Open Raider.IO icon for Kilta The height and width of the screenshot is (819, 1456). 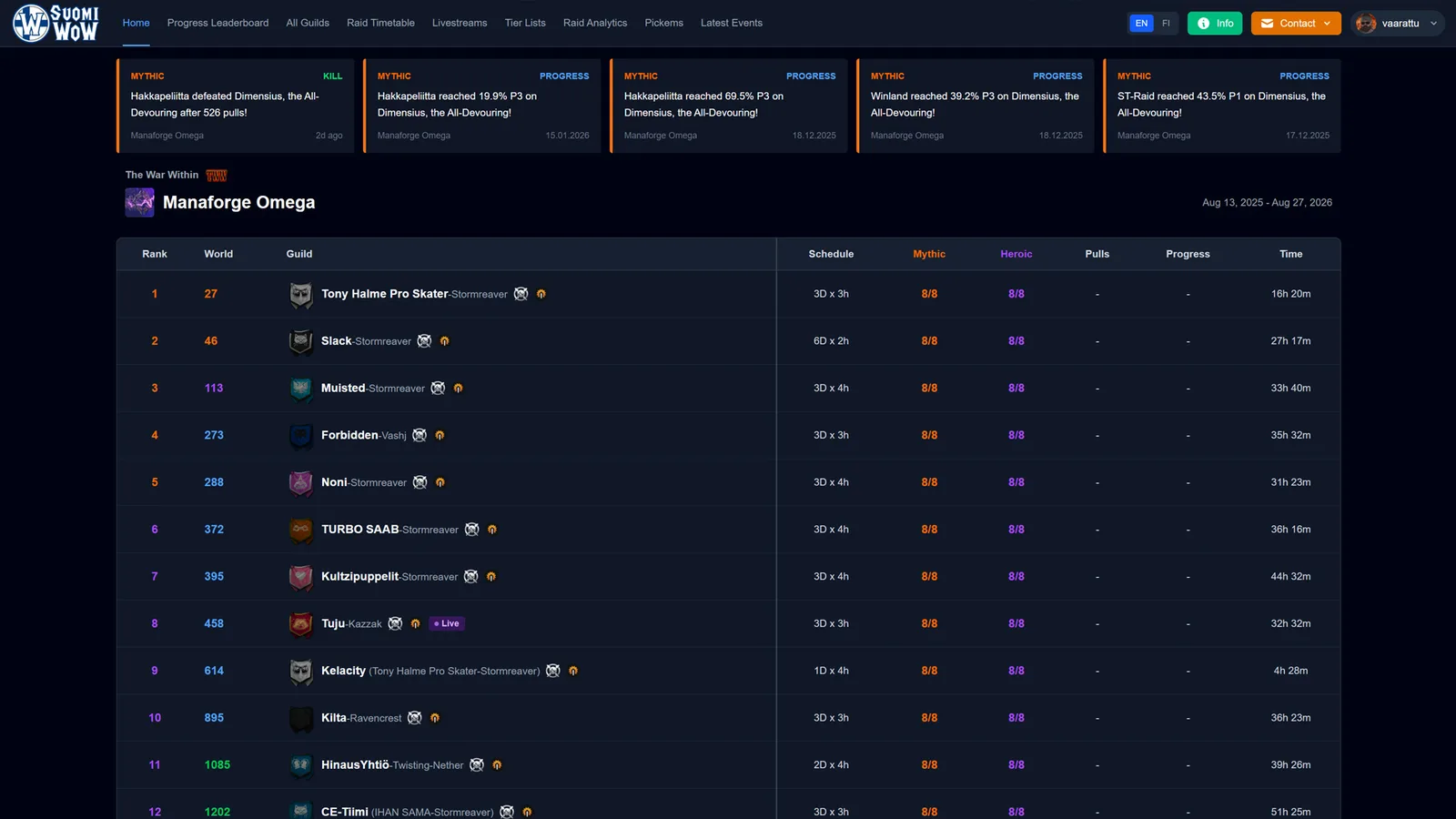tap(435, 718)
